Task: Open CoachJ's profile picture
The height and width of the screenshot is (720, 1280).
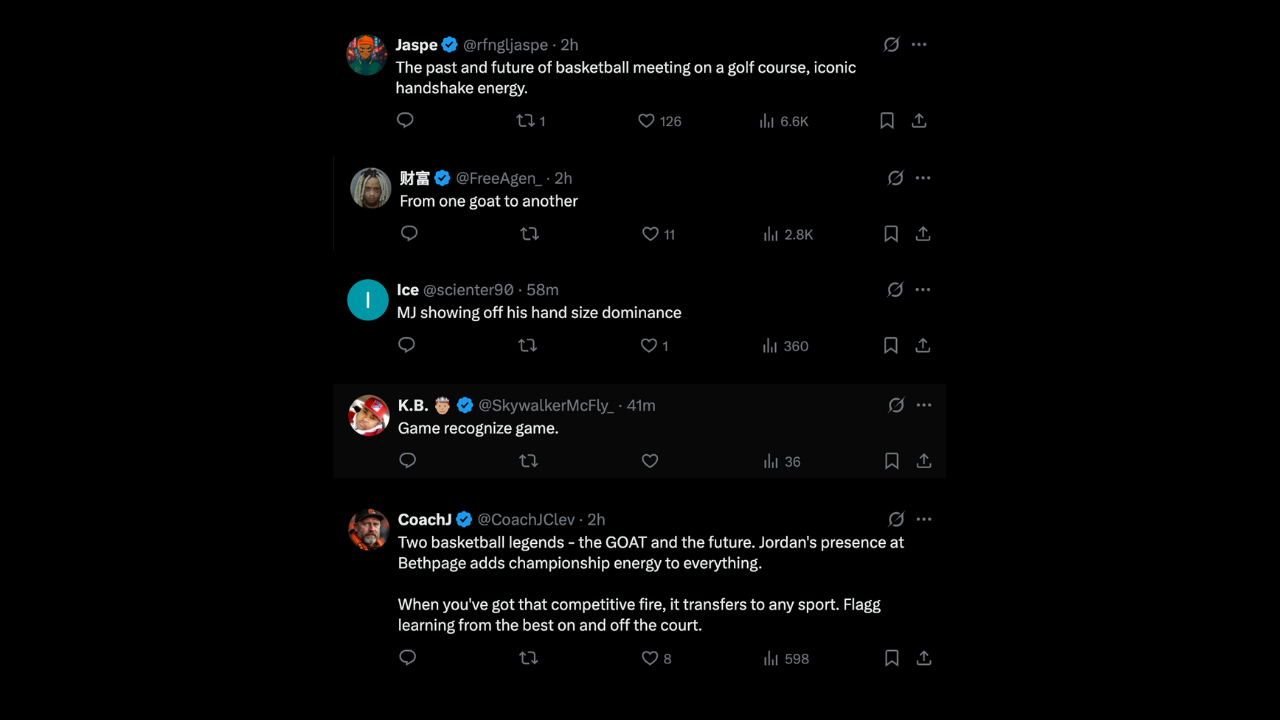Action: 368,530
